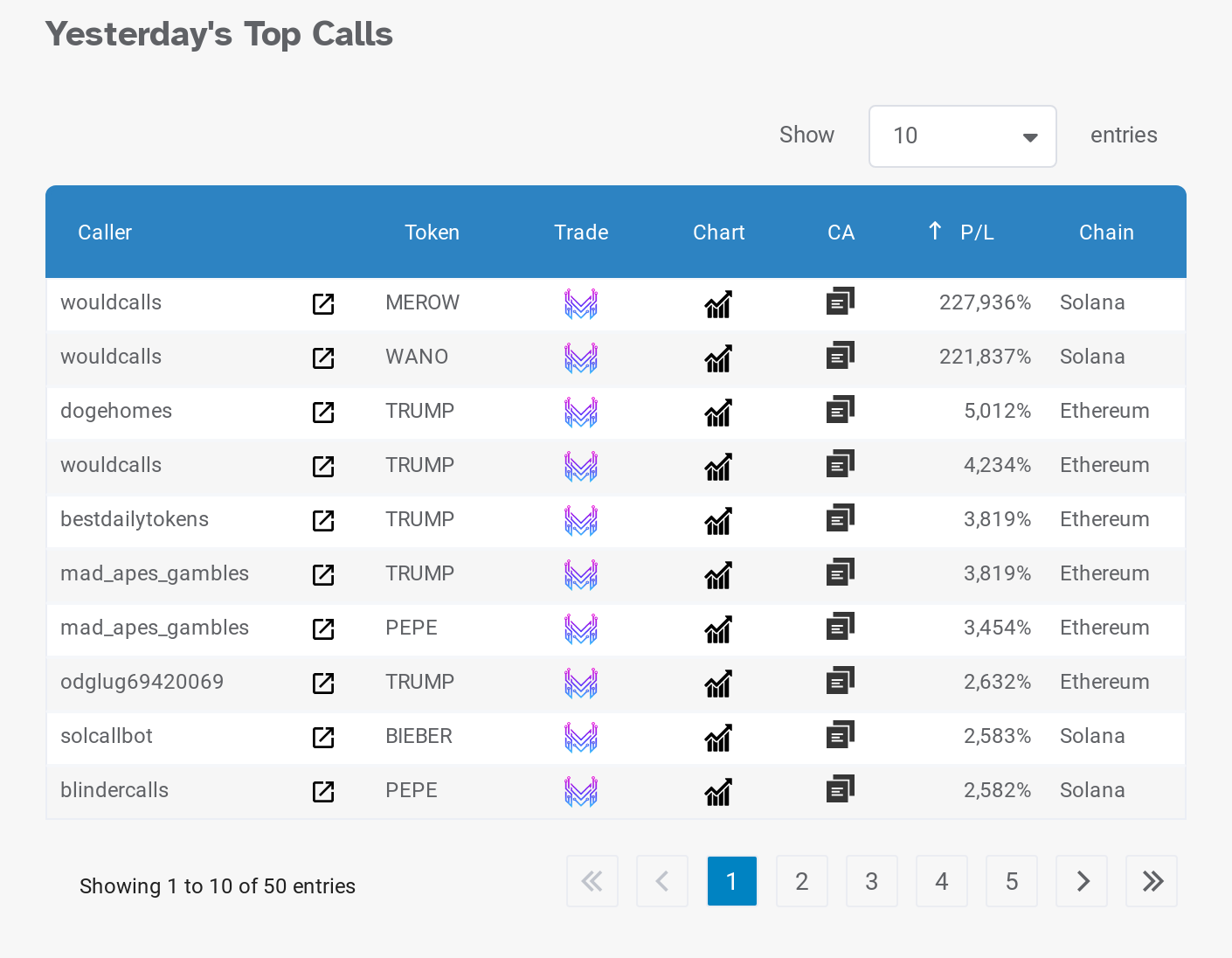This screenshot has height=958, width=1232.
Task: View chart icon in dogehomes row
Action: click(718, 412)
